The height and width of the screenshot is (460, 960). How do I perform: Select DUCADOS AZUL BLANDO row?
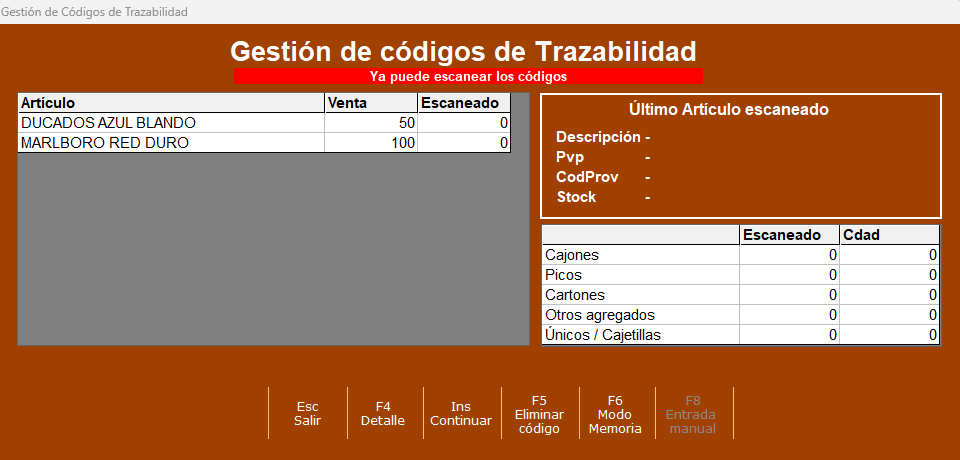pos(264,123)
